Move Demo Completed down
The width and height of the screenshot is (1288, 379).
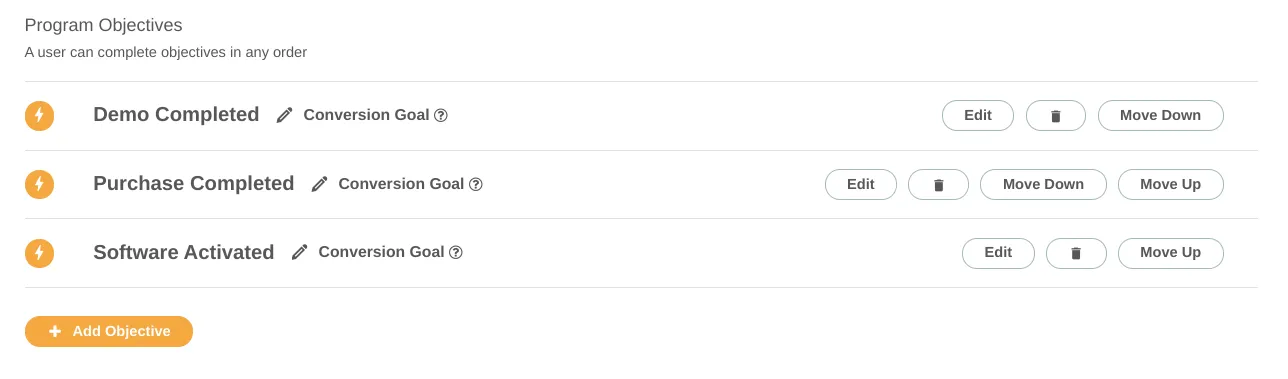(1161, 116)
